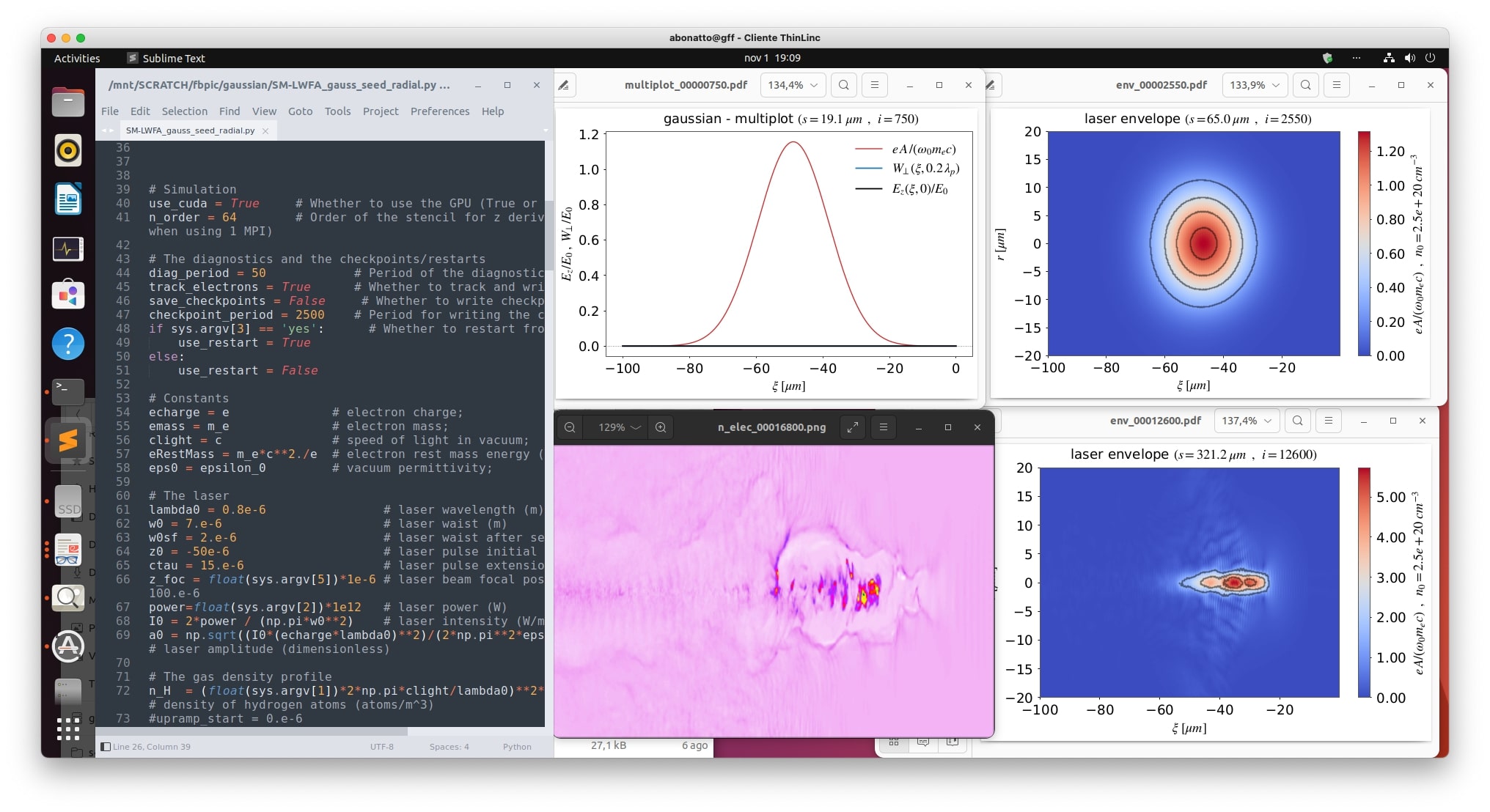
Task: Open the Files manager from the dock
Action: tap(68, 102)
